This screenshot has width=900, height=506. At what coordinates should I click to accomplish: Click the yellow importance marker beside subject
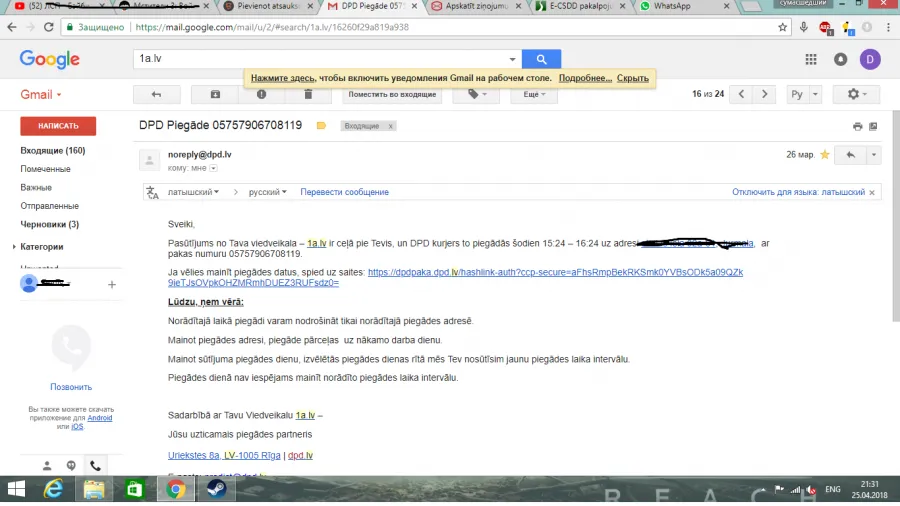[x=321, y=126]
